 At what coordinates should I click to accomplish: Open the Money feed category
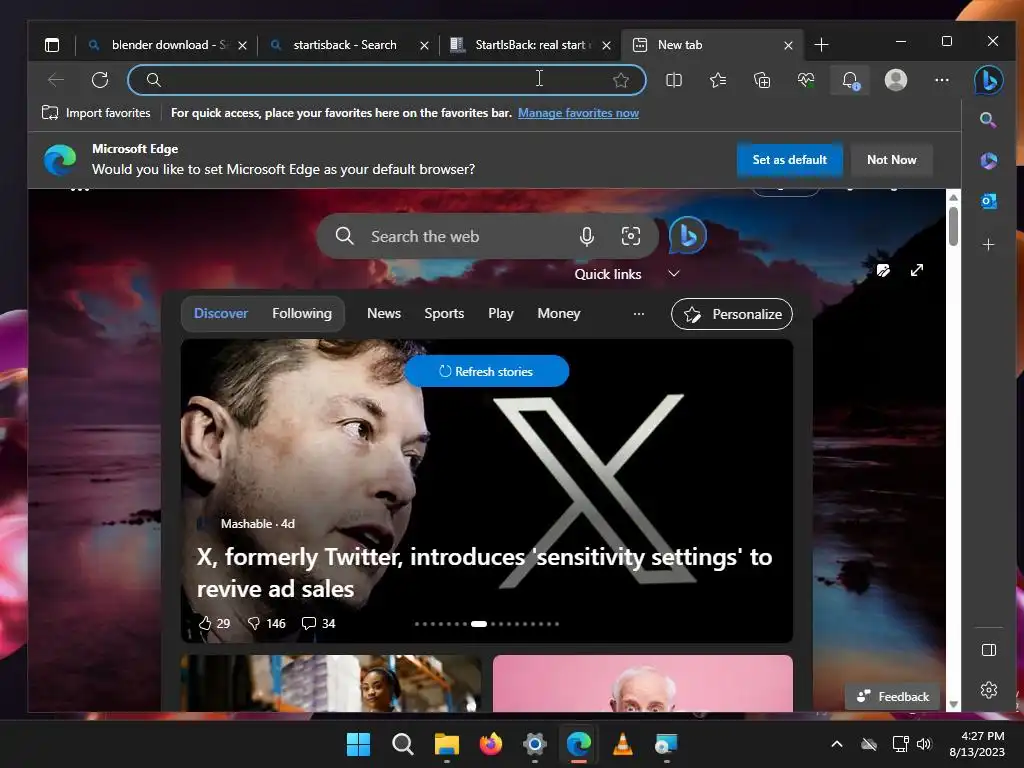558,313
